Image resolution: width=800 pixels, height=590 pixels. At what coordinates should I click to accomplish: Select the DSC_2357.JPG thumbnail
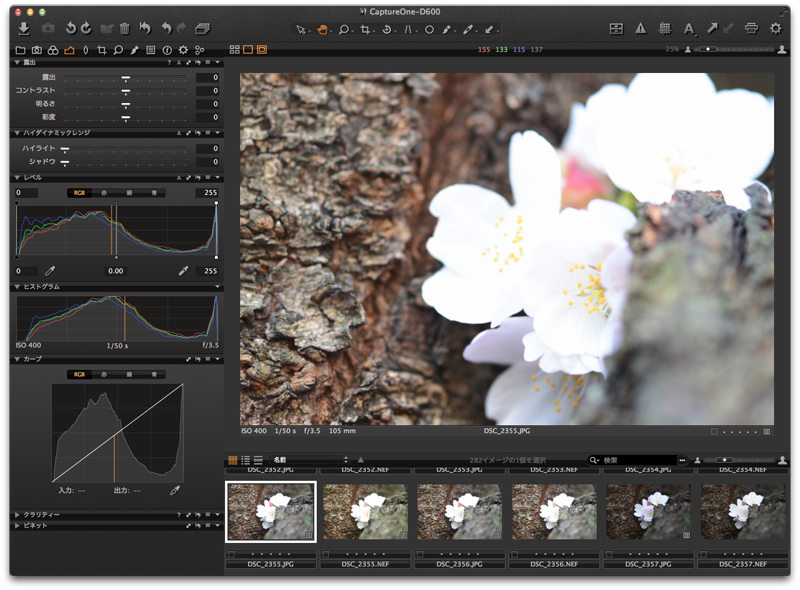click(649, 512)
